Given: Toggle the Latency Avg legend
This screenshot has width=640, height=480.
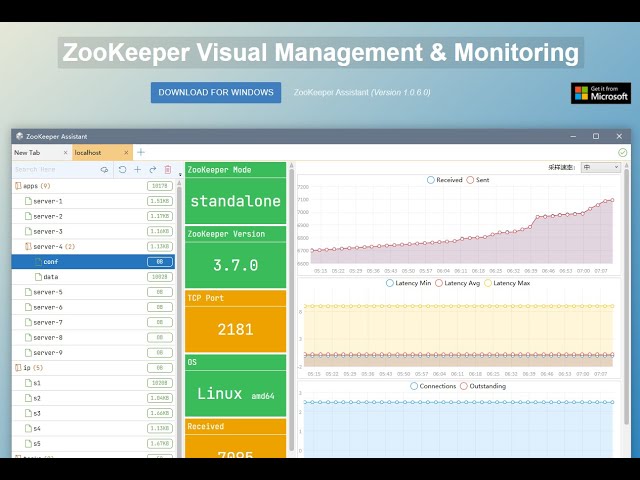Looking at the screenshot, I should tap(458, 283).
